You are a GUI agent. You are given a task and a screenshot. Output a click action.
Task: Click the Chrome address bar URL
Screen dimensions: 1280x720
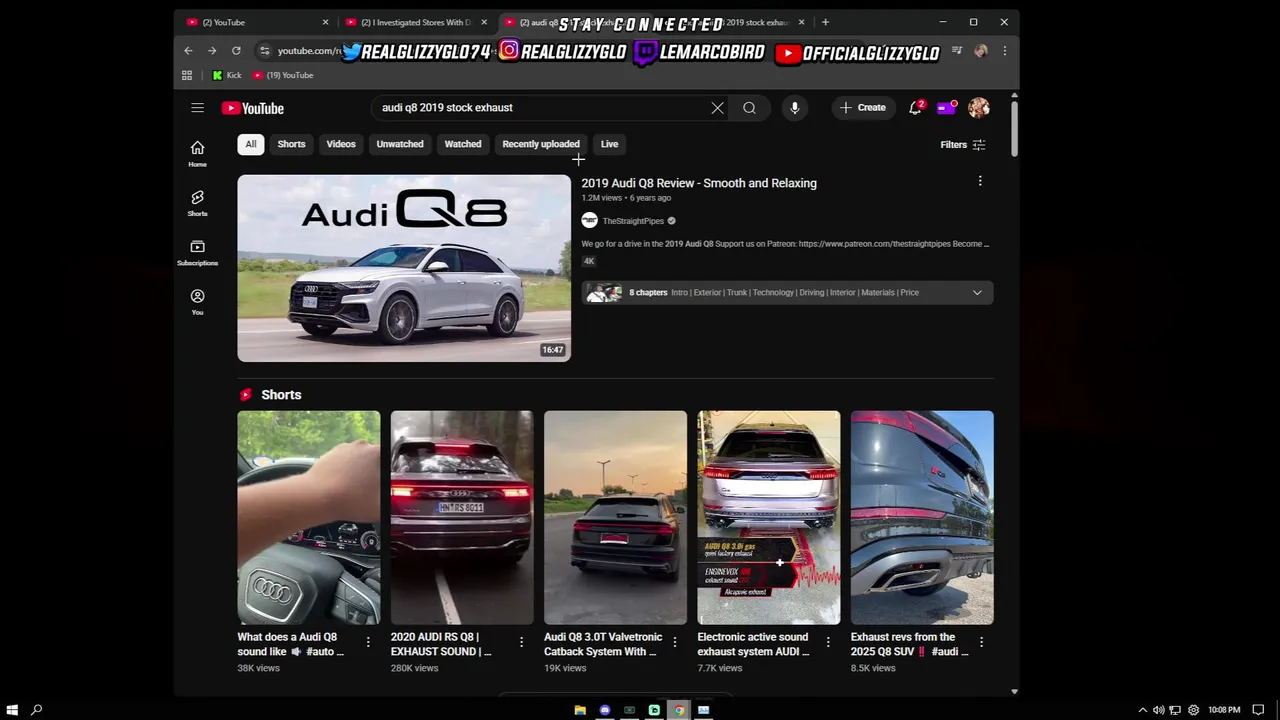(309, 51)
